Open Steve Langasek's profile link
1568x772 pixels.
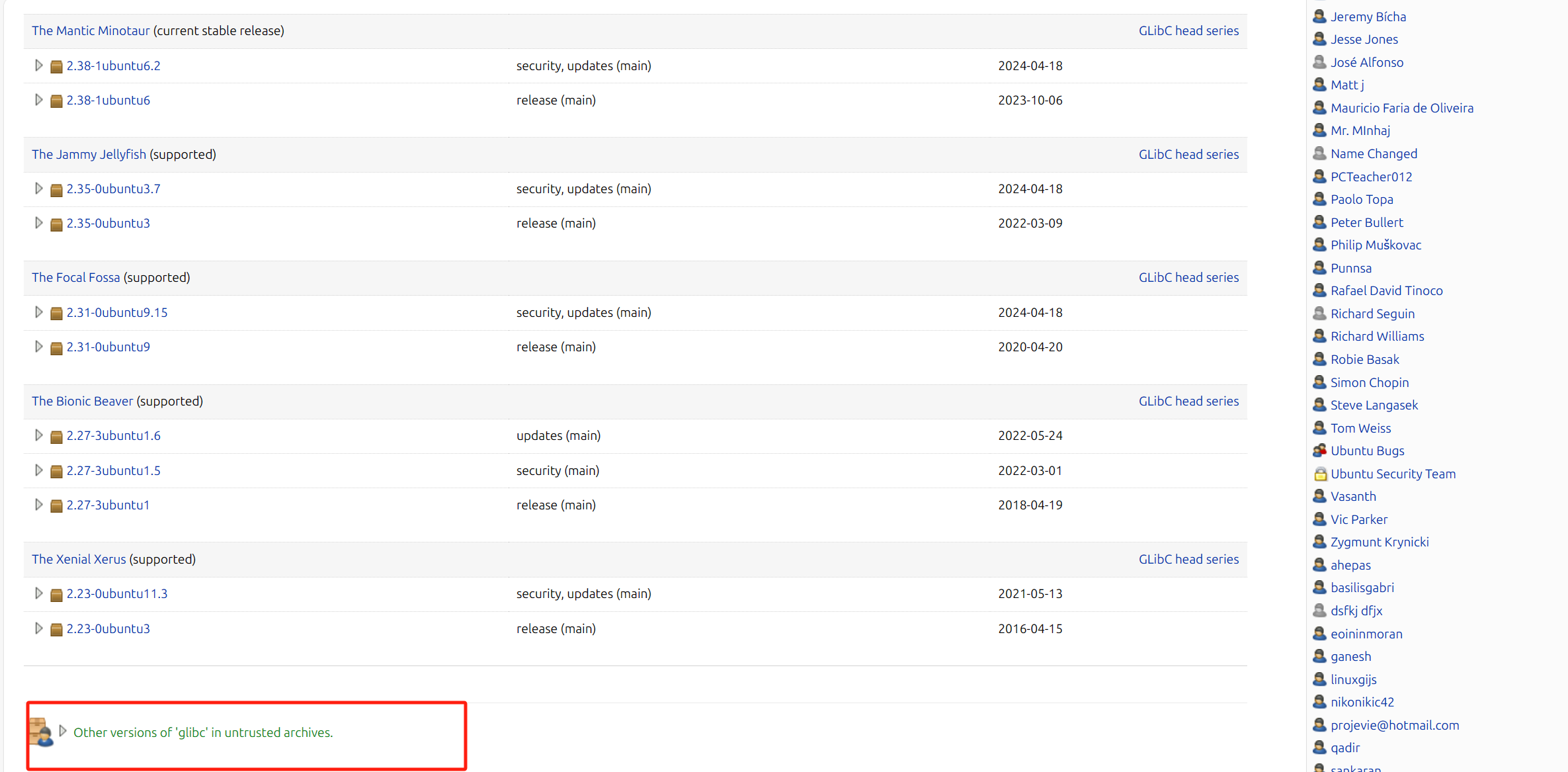1374,405
